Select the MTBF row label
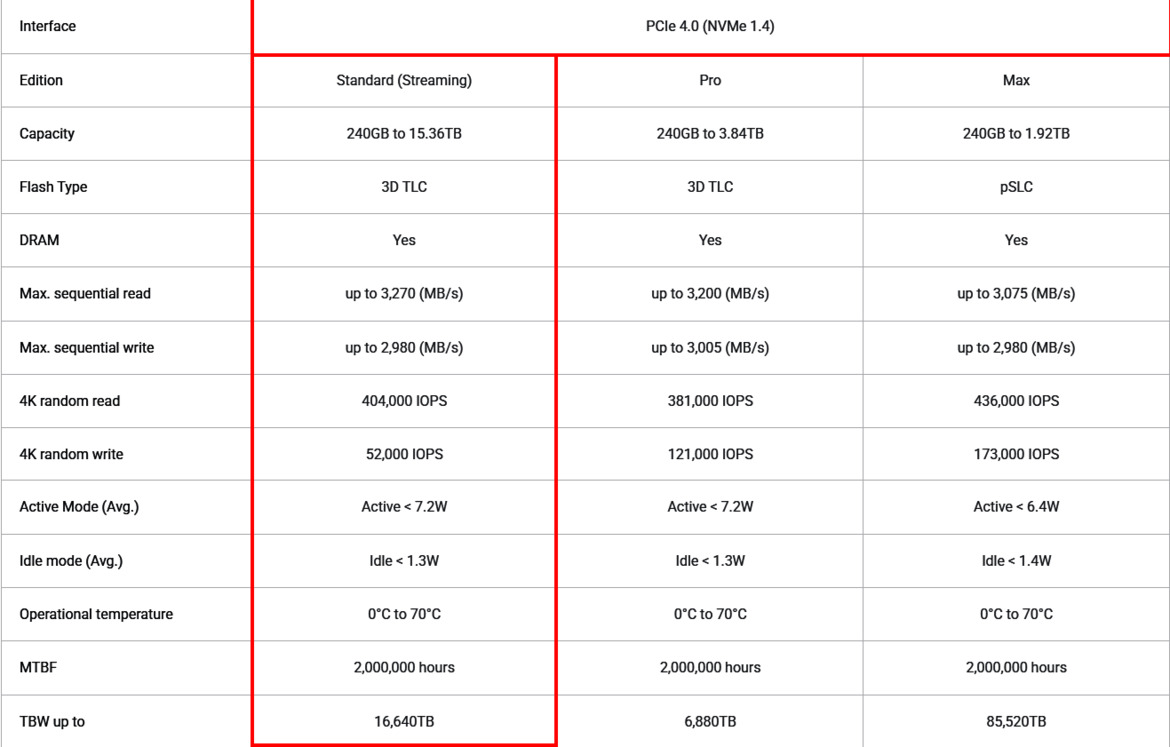 click(x=38, y=667)
